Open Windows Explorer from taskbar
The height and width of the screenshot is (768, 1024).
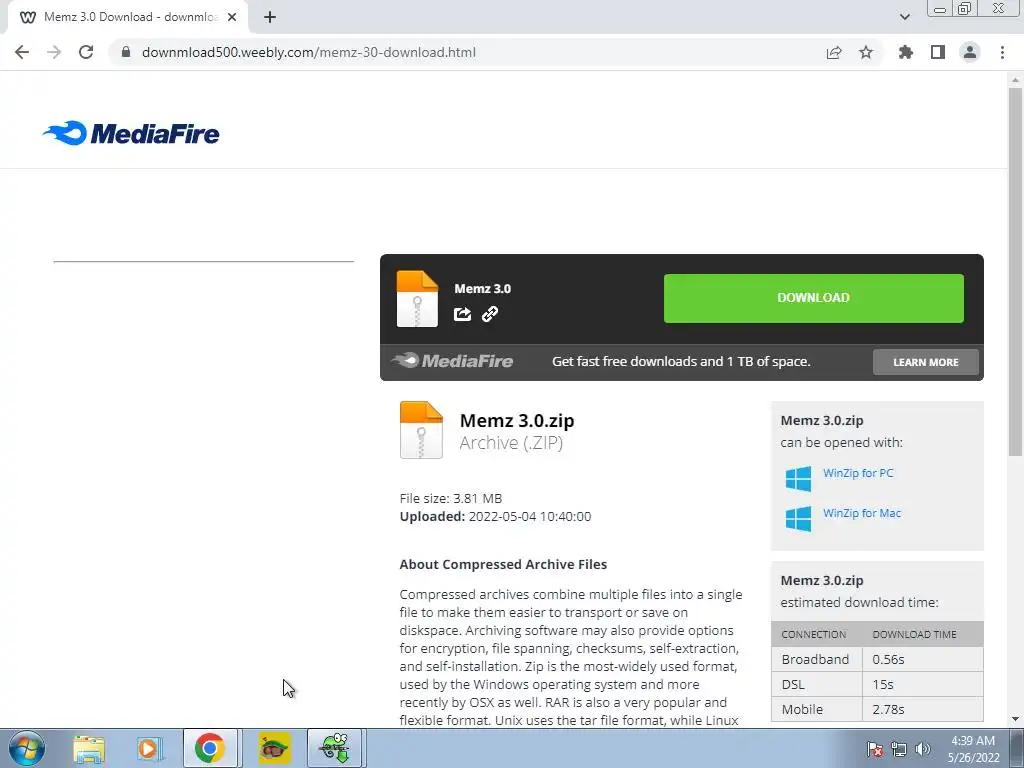pyautogui.click(x=89, y=749)
